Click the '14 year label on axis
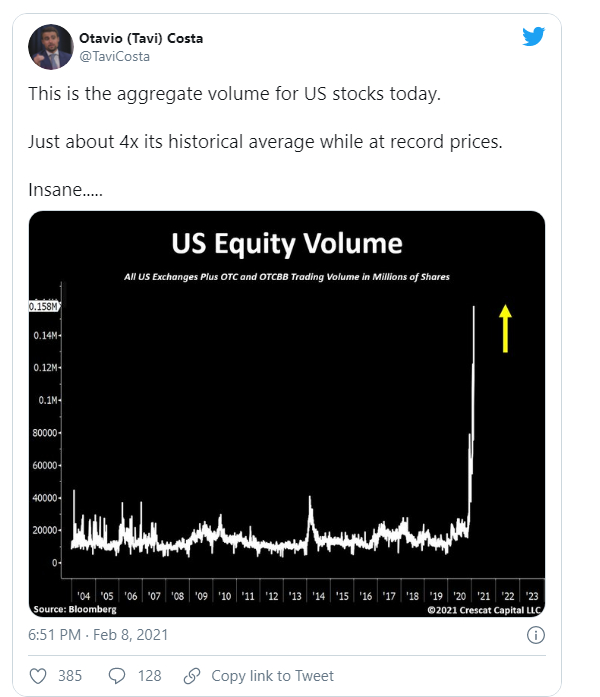The width and height of the screenshot is (600, 697). (x=318, y=596)
